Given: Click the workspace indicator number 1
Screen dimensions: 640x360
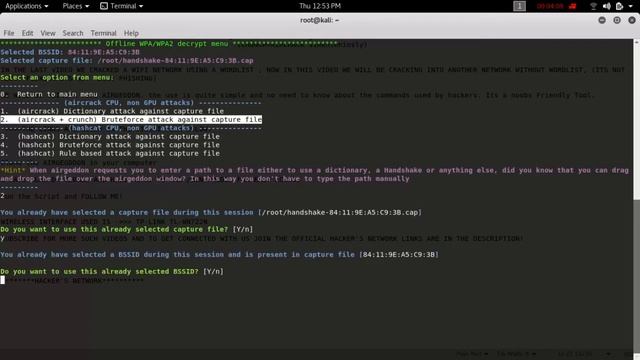Looking at the screenshot, I should pos(519,6).
